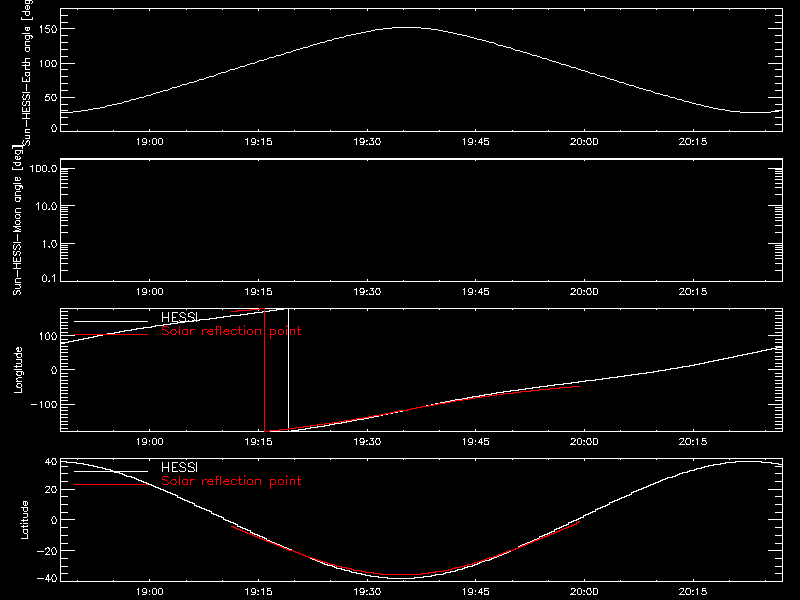Click 19:00 label under Earth angle plot
Screen dimensions: 800x600
click(x=149, y=142)
